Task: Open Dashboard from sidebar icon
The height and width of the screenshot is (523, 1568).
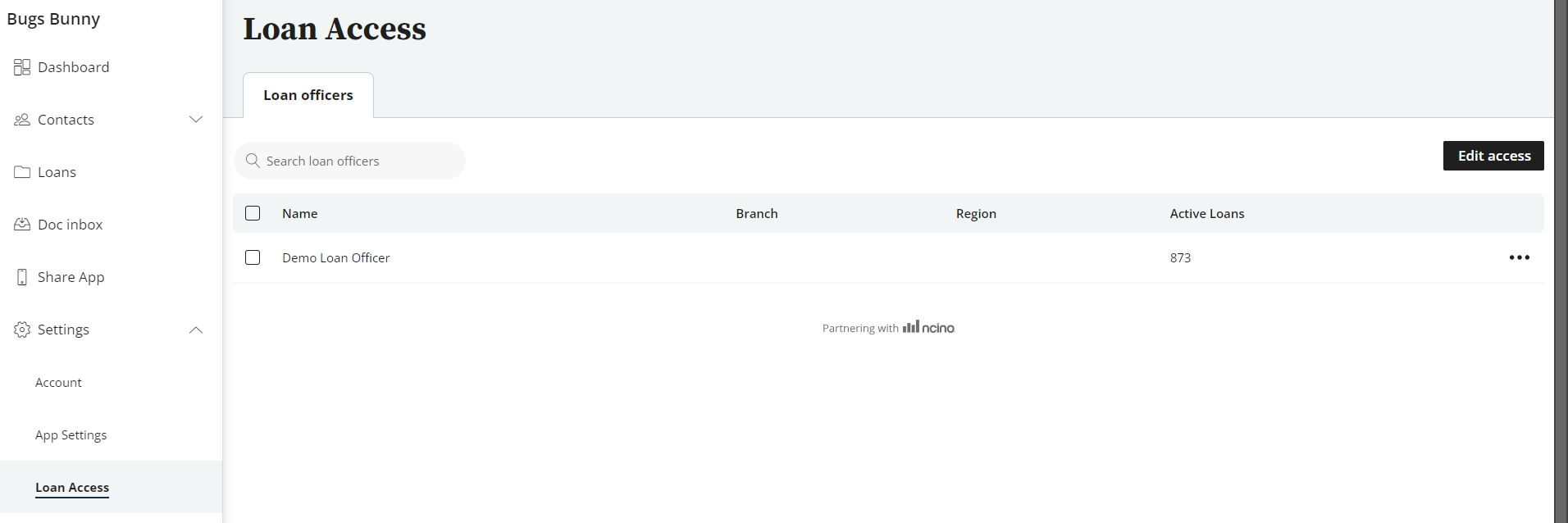Action: [x=22, y=67]
